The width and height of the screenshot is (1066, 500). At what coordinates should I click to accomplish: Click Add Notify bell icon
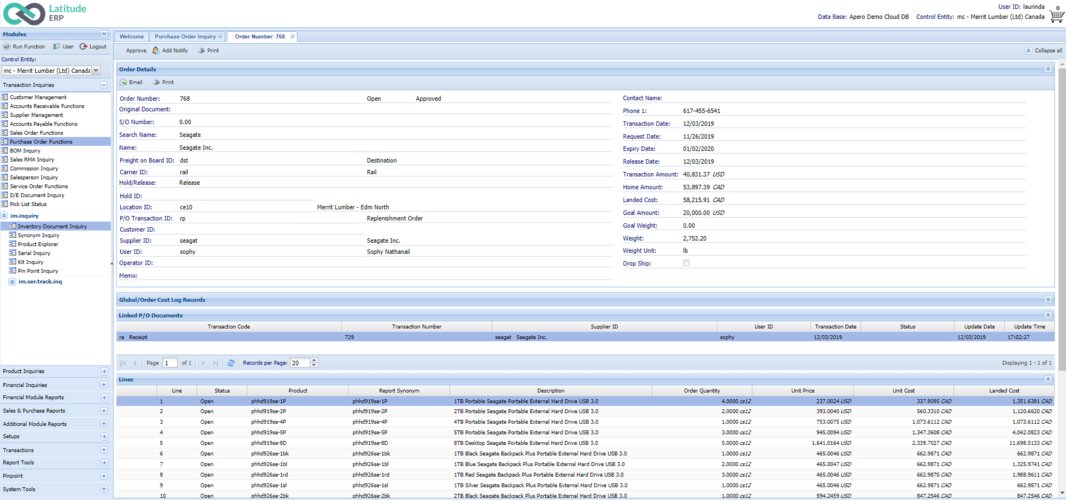pyautogui.click(x=155, y=50)
